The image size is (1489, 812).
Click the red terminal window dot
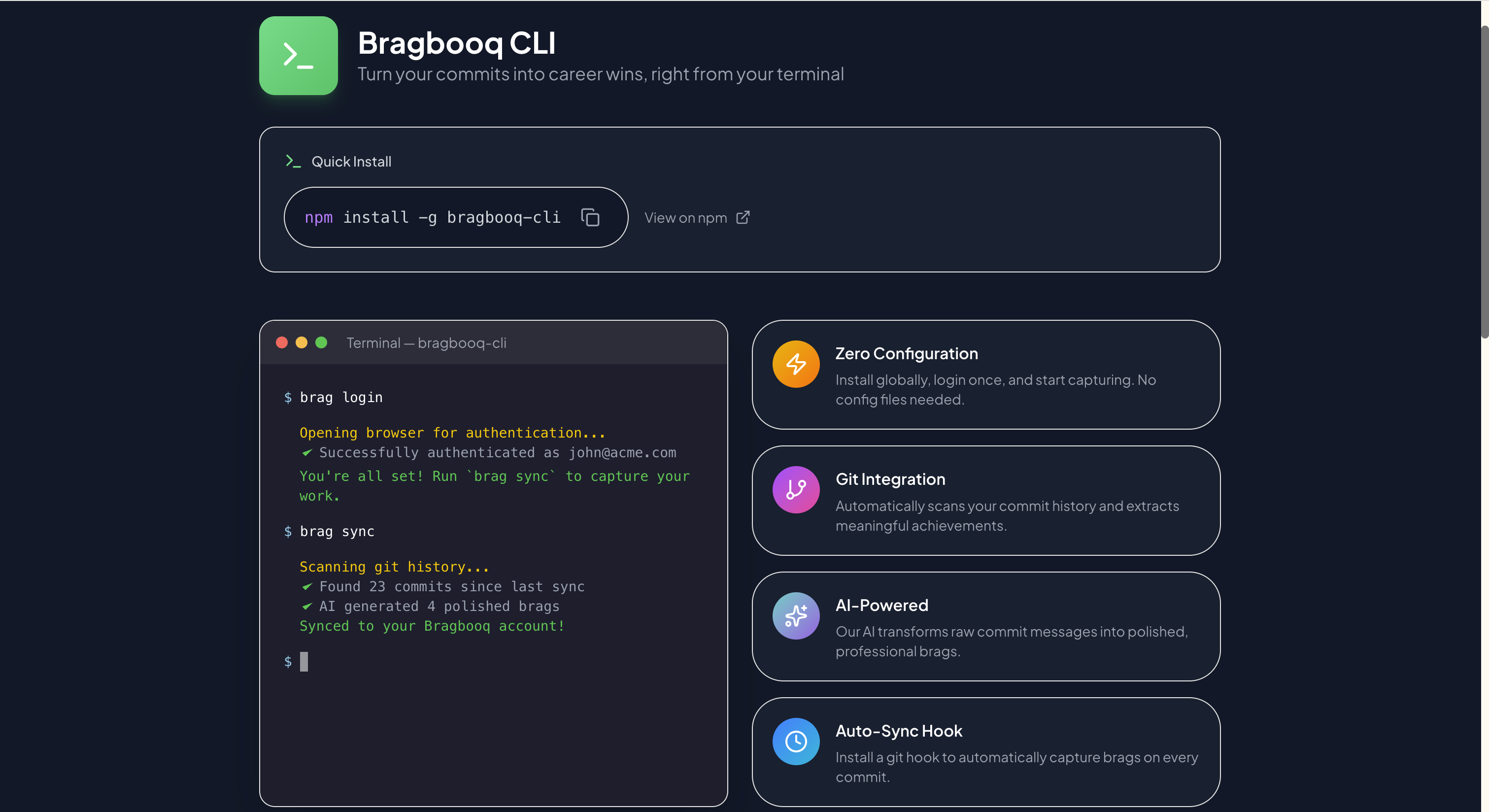click(x=282, y=343)
